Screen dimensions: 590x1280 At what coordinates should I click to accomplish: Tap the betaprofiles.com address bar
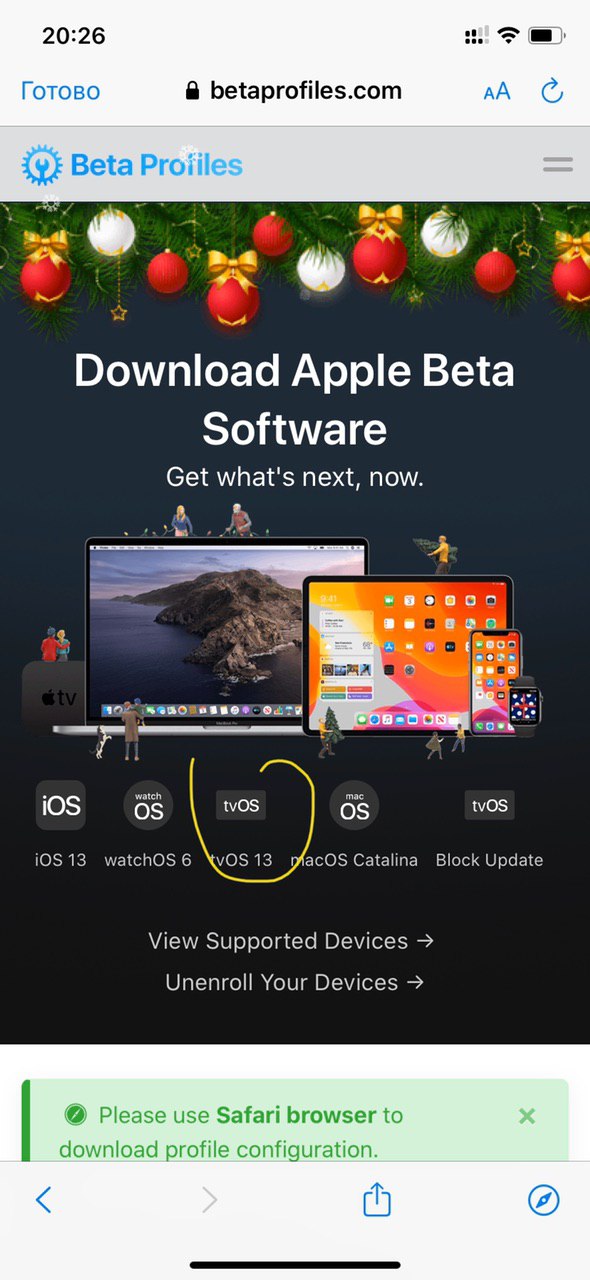pos(294,91)
